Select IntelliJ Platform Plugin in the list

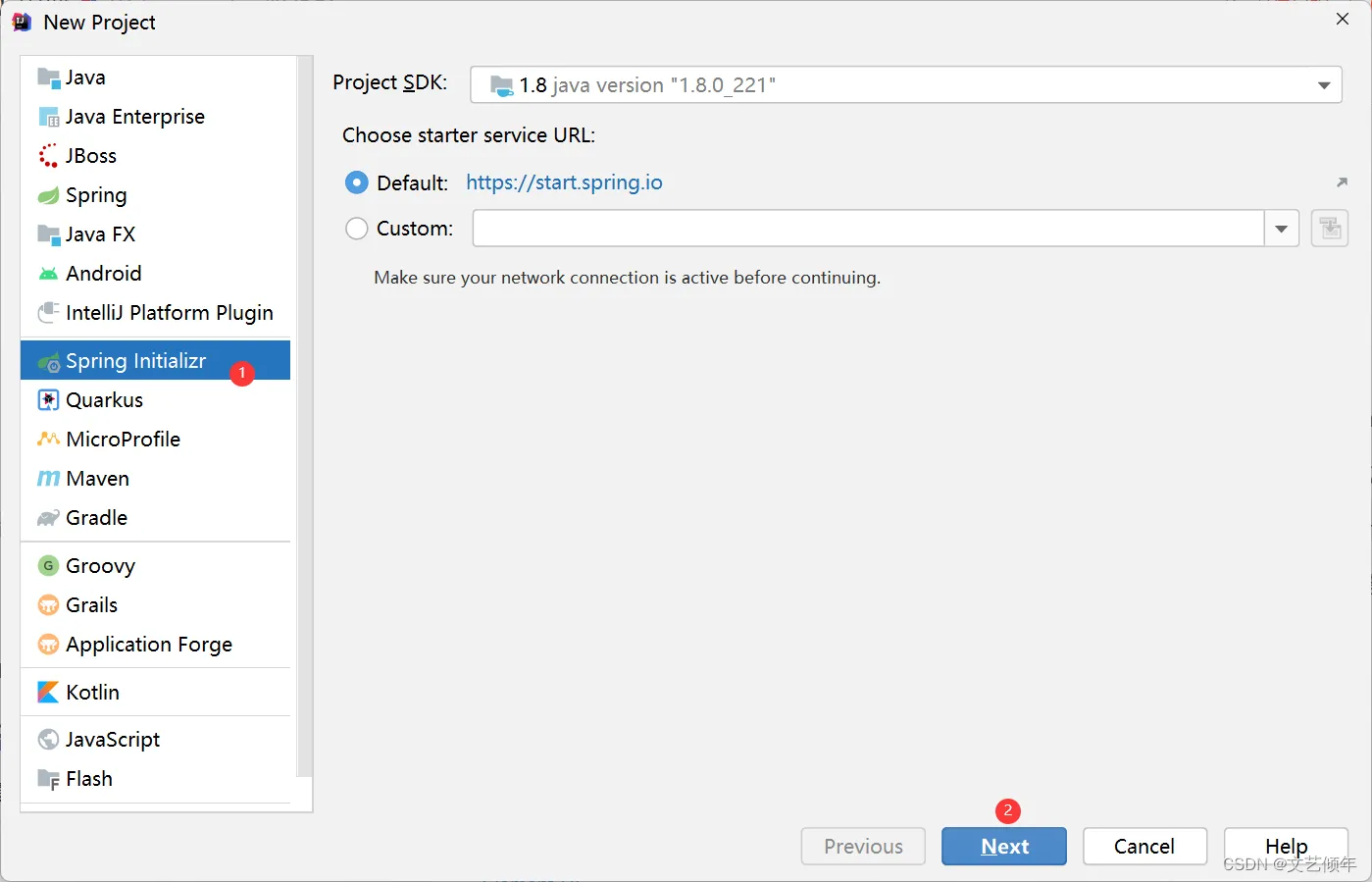point(155,313)
